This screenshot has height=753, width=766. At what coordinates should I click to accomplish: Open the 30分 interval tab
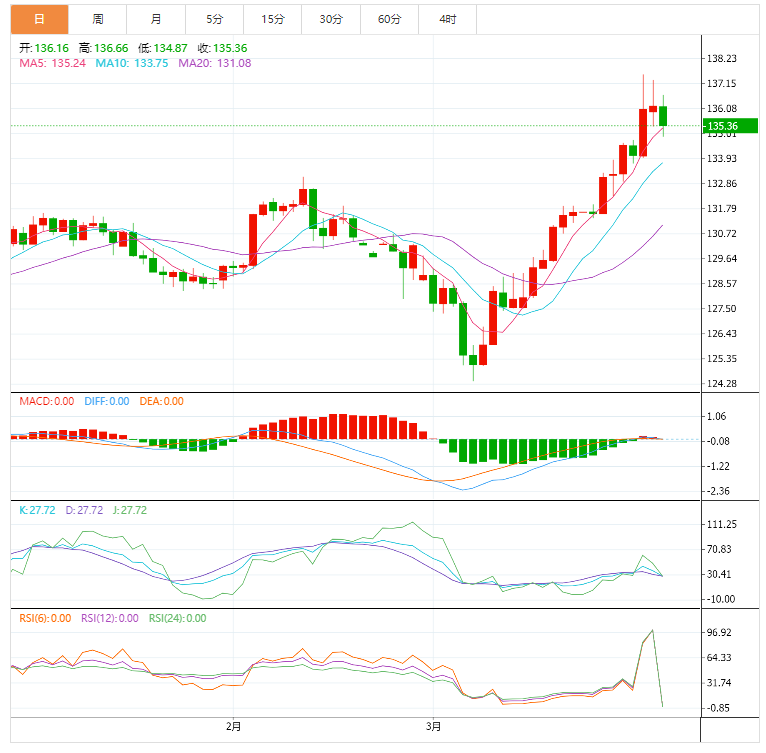tap(331, 19)
